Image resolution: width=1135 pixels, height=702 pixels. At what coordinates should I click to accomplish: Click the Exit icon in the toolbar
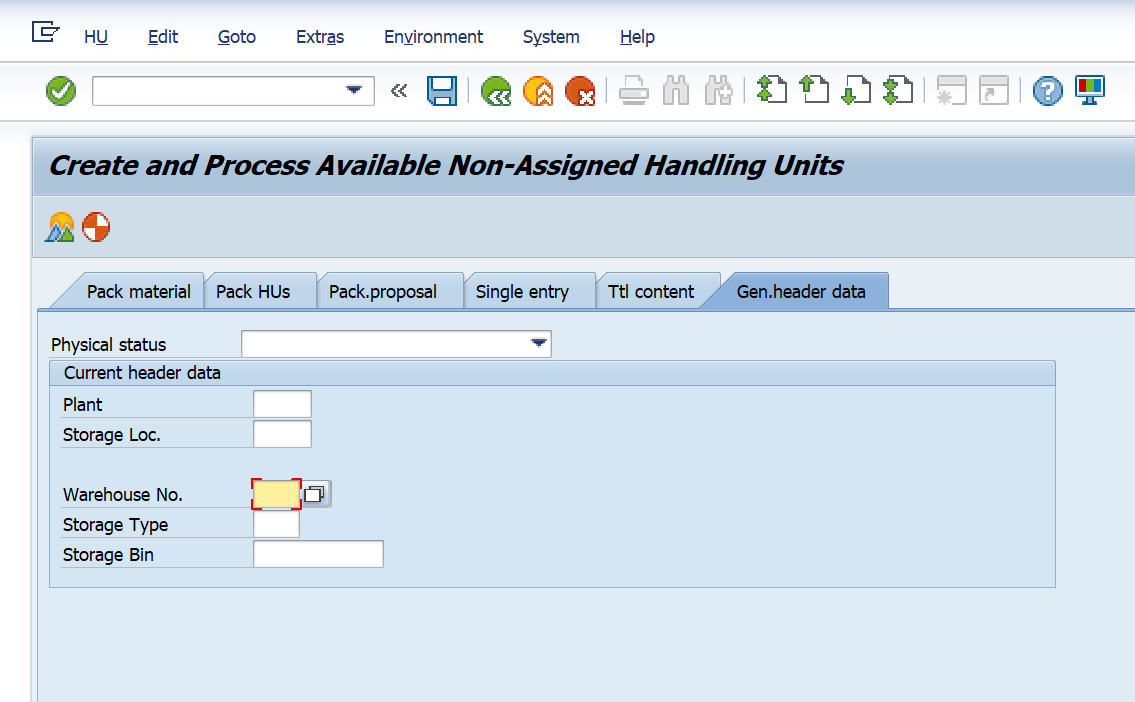(538, 90)
